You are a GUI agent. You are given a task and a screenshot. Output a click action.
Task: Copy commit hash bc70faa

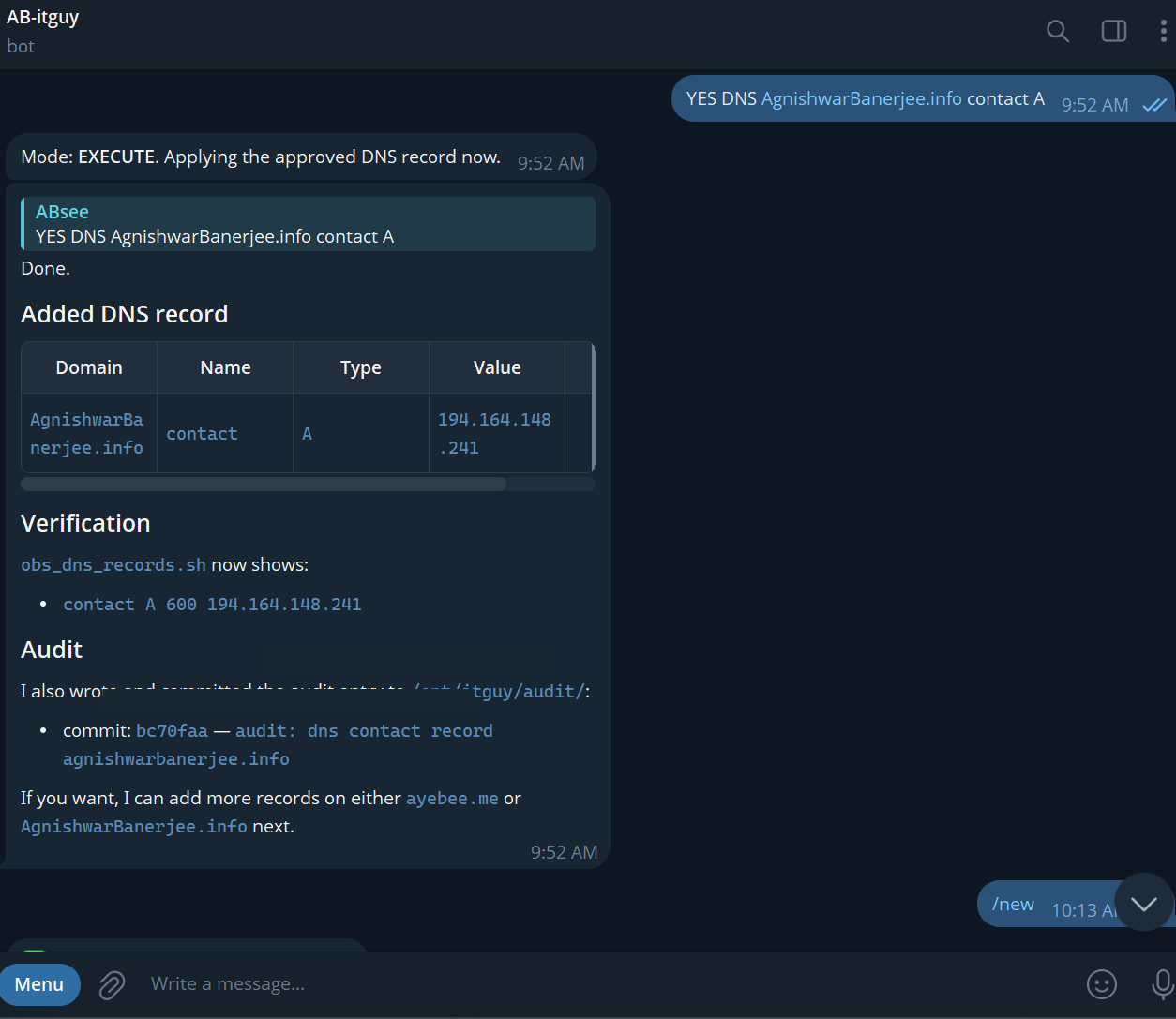[172, 731]
